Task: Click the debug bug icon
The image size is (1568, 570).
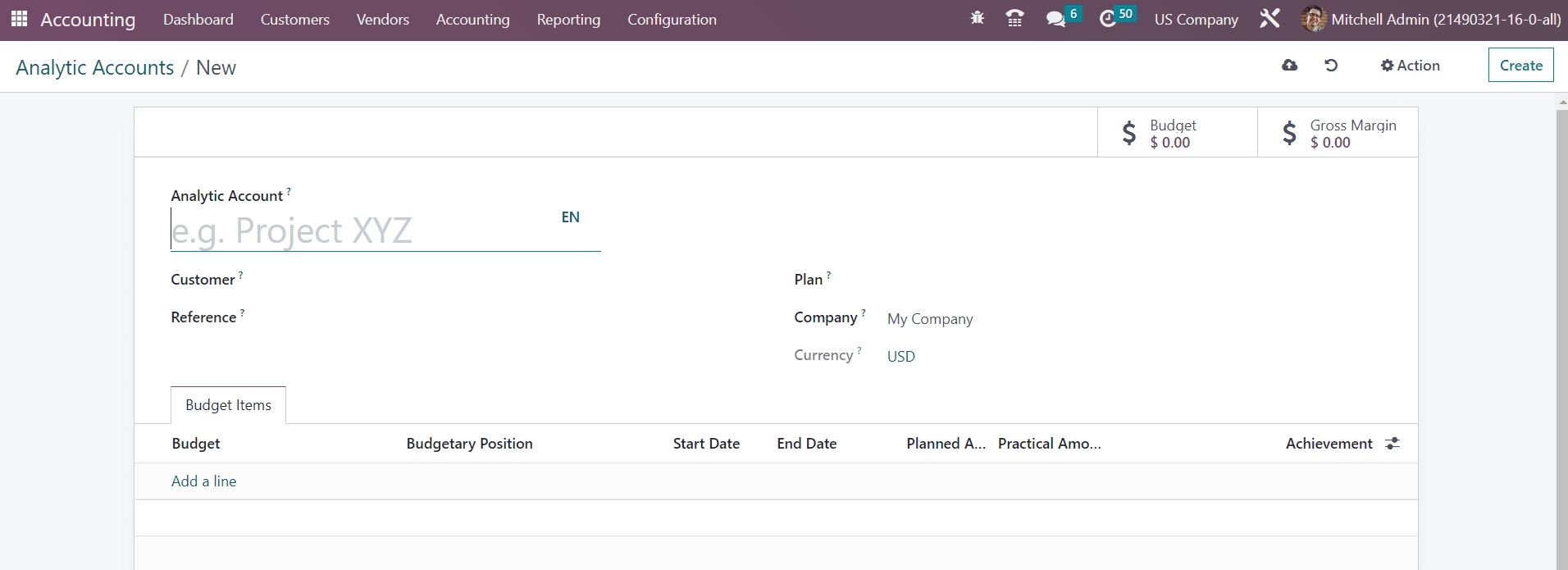Action: click(x=977, y=18)
